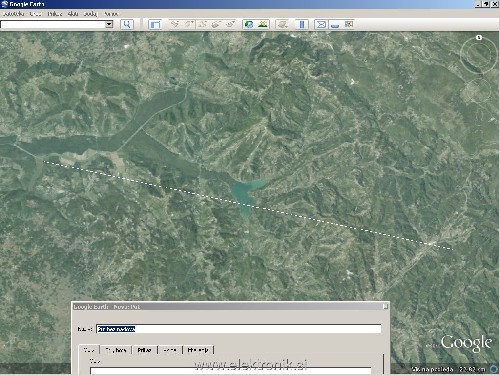The width and height of the screenshot is (500, 375).
Task: Click the compass North marker
Action: [x=479, y=37]
